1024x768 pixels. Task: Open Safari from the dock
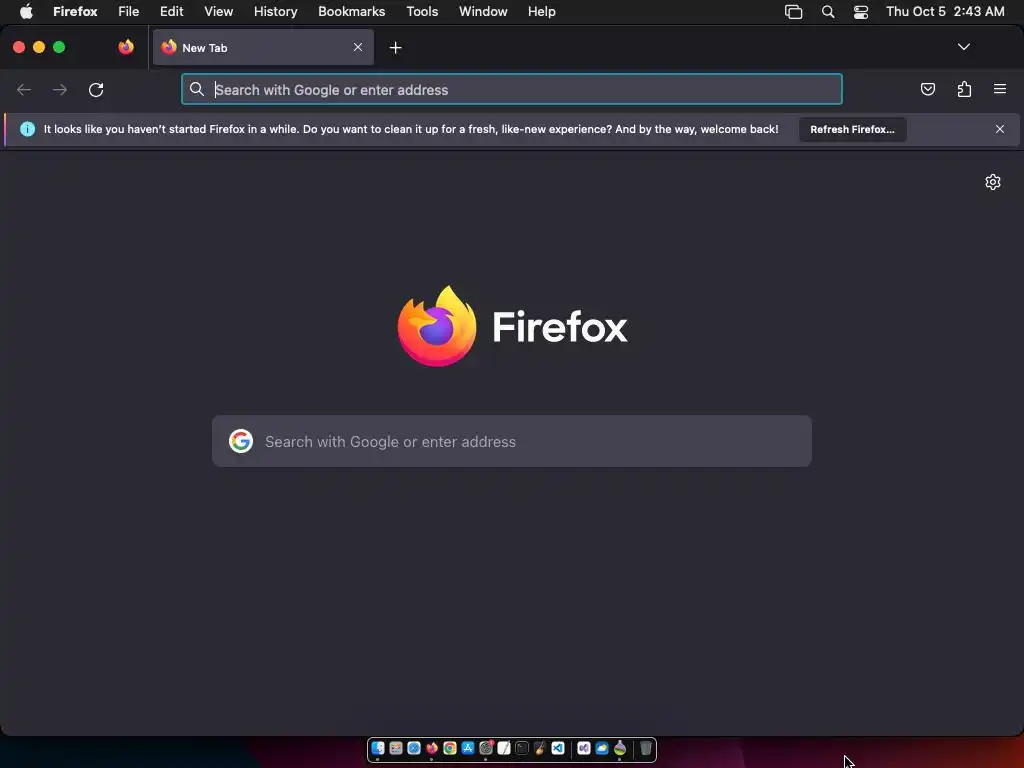[x=414, y=748]
